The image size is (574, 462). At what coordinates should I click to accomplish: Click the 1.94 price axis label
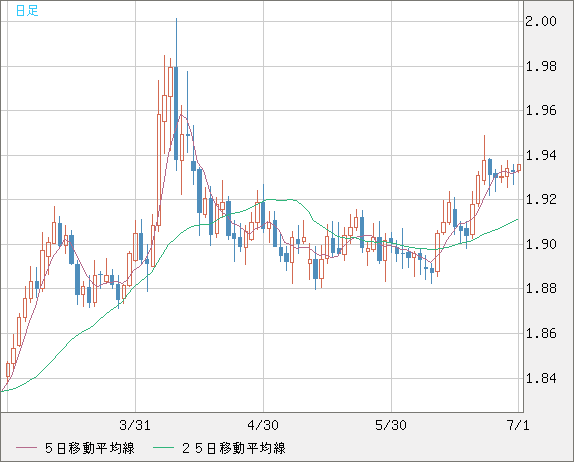541,156
